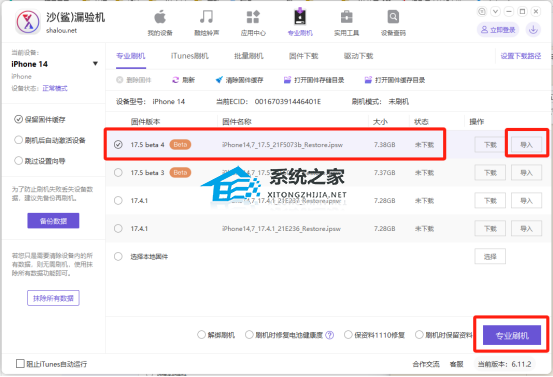Enable 刷机后自动激活设备 option

coord(18,140)
